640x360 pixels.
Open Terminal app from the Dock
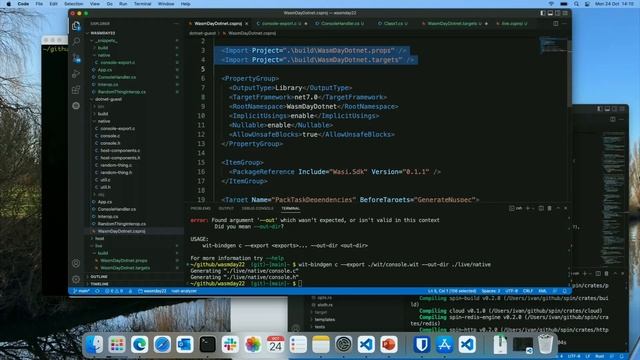coord(207,344)
